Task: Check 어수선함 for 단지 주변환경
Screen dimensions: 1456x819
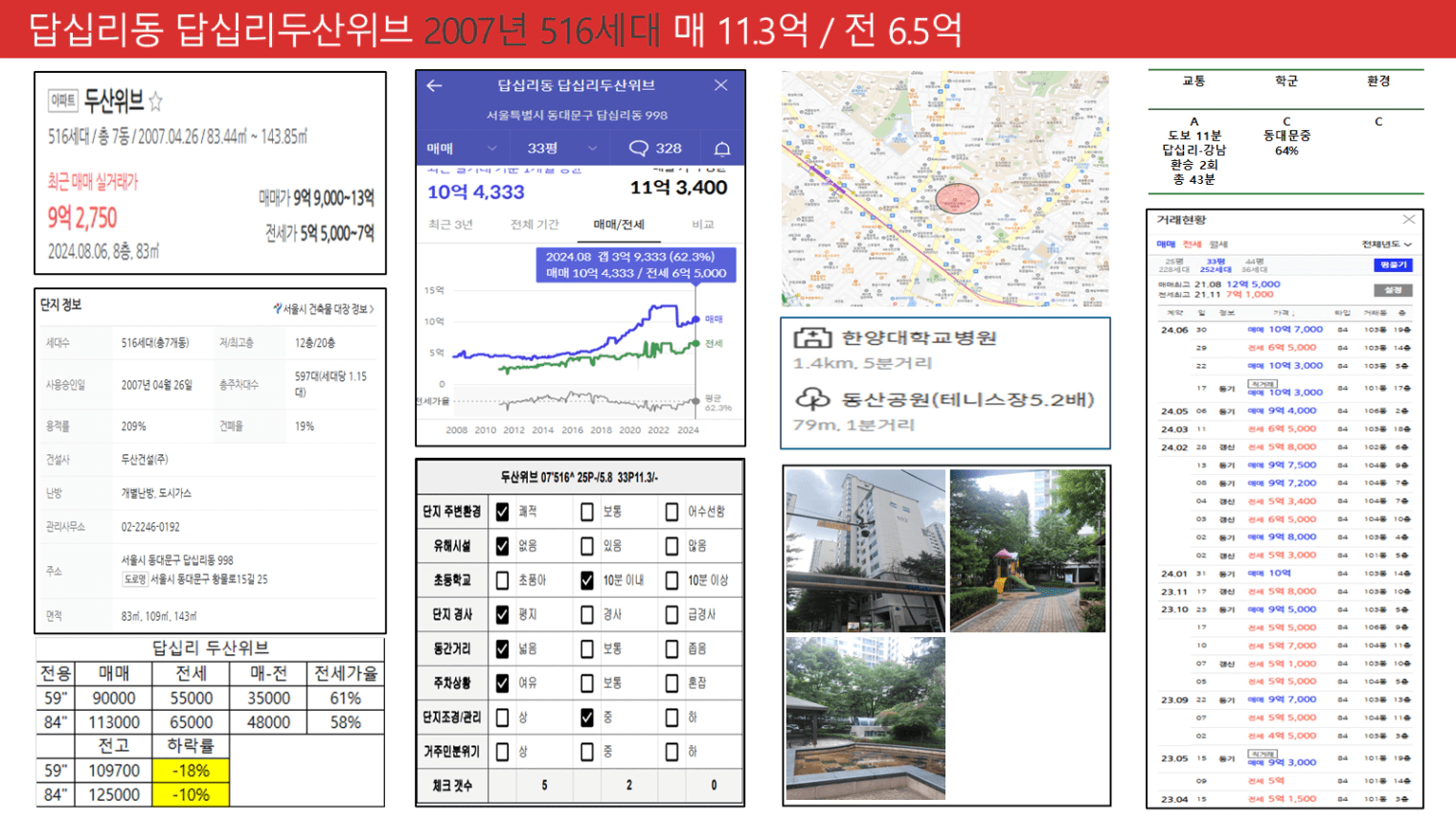Action: pos(672,512)
